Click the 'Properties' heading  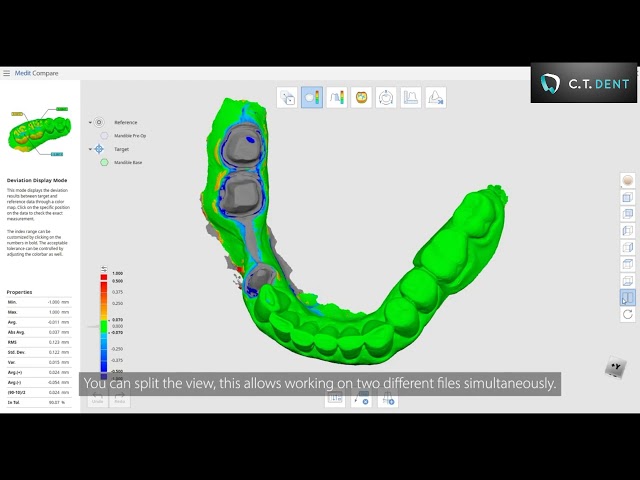coord(19,292)
